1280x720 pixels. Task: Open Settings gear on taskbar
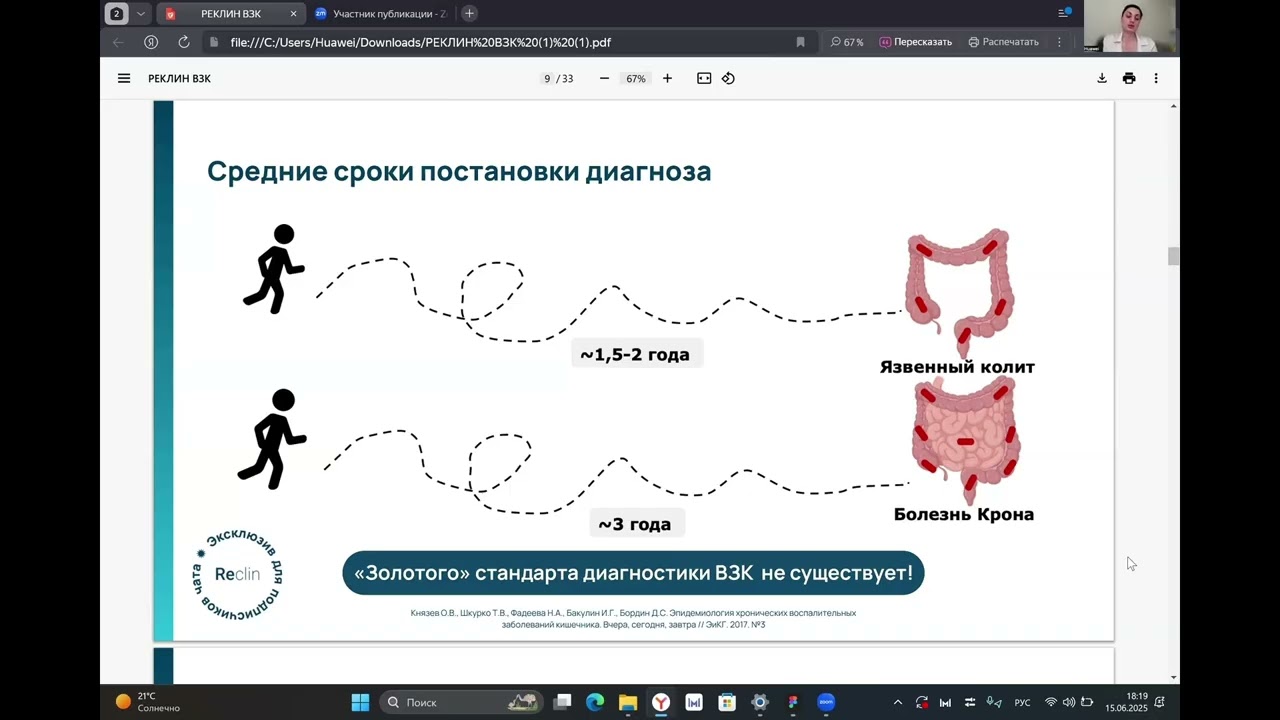point(760,702)
